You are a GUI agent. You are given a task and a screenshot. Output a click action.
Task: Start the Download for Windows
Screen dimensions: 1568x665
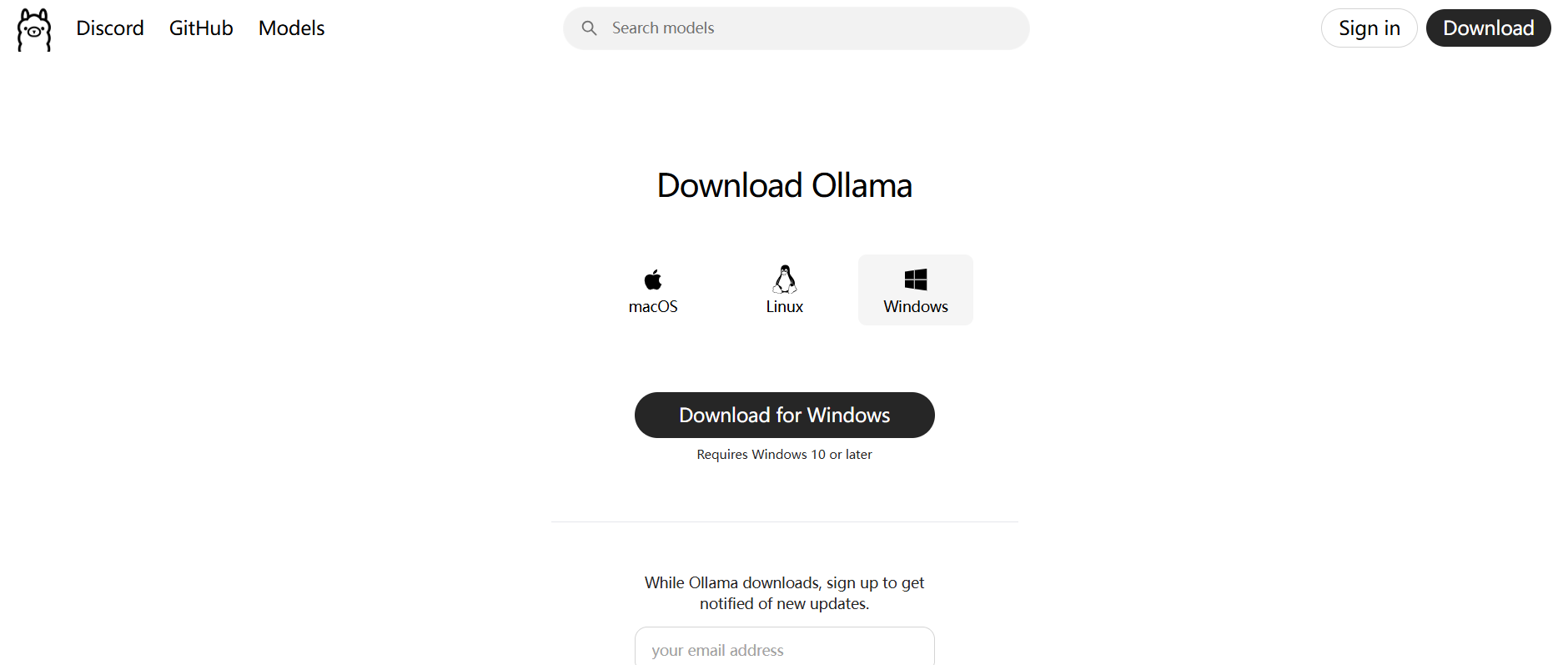coord(784,415)
